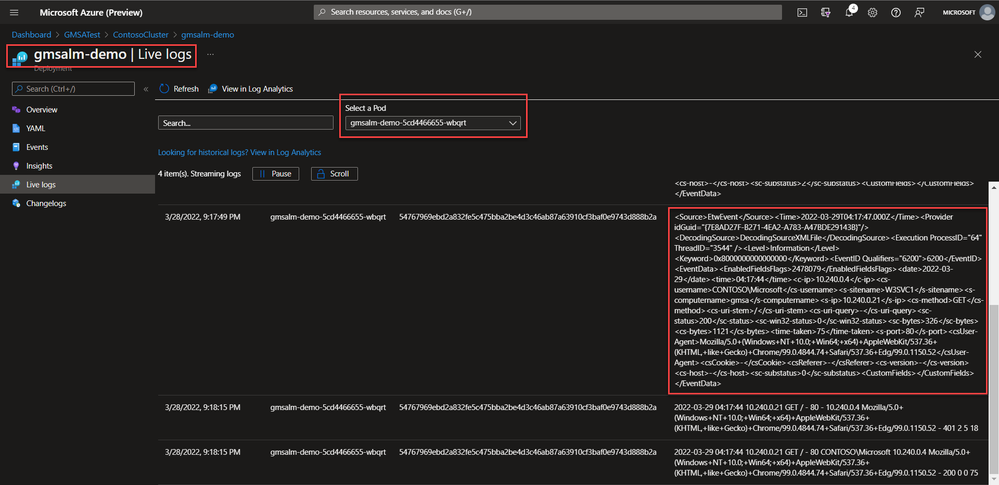Click the 4 item(s). Streaming logs status text
The height and width of the screenshot is (485, 999).
click(x=199, y=174)
